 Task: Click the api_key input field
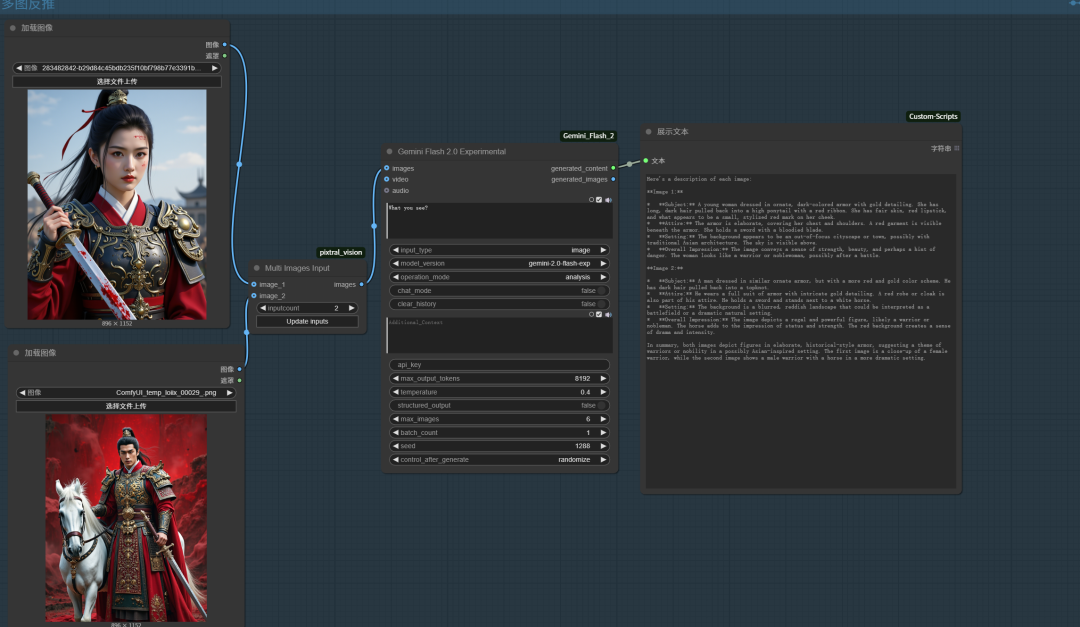point(498,365)
